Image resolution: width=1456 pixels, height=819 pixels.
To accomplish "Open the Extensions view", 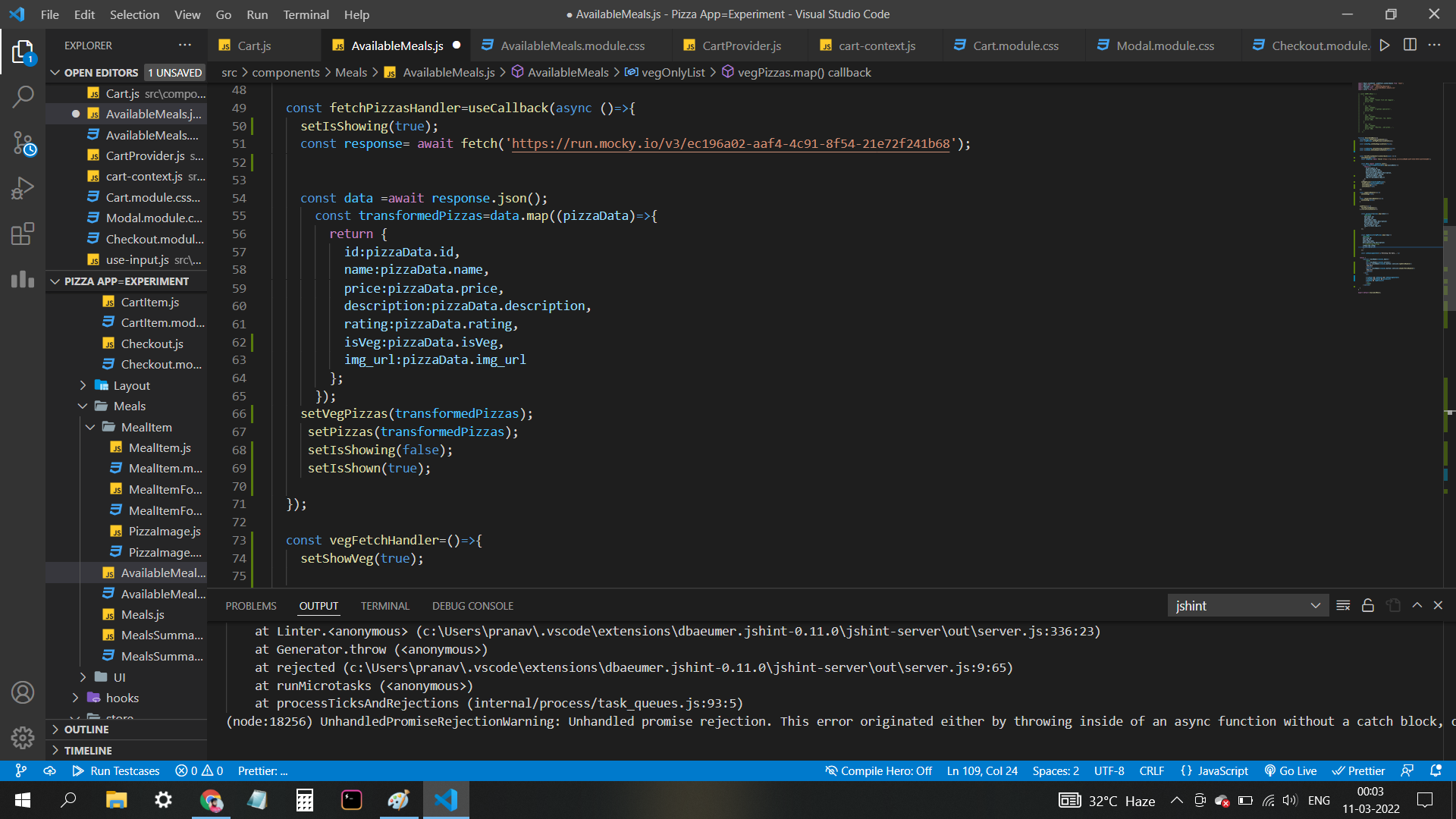I will (23, 234).
